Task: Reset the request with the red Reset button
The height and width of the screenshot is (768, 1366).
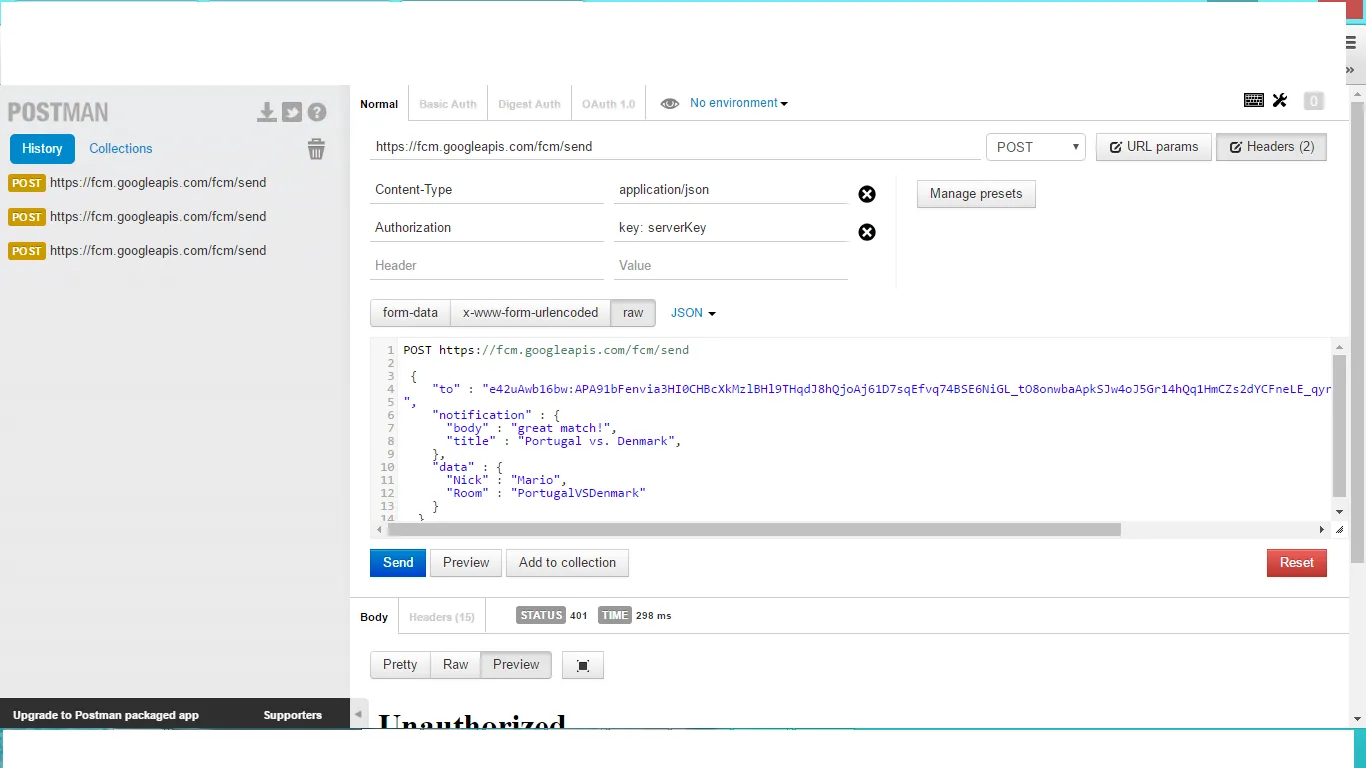Action: pyautogui.click(x=1297, y=563)
